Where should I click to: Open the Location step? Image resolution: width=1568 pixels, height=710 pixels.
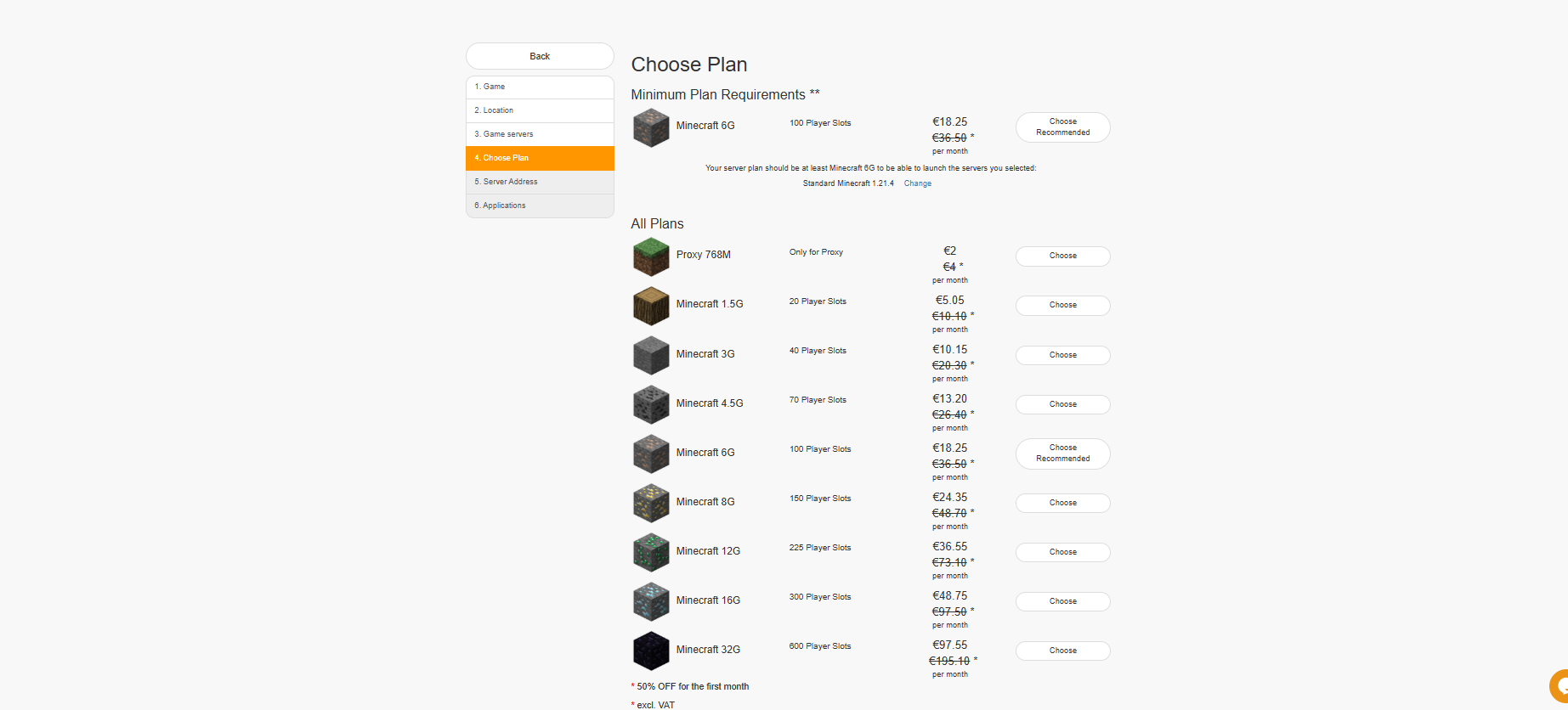point(540,110)
